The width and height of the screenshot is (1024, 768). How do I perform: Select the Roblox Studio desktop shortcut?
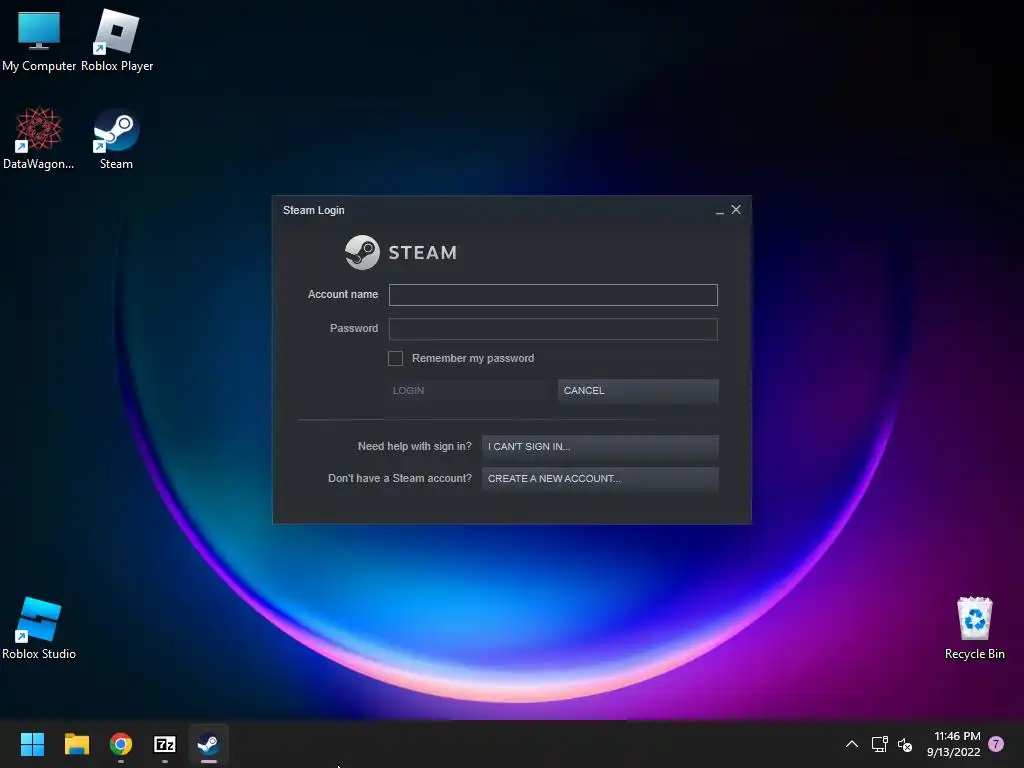point(39,628)
